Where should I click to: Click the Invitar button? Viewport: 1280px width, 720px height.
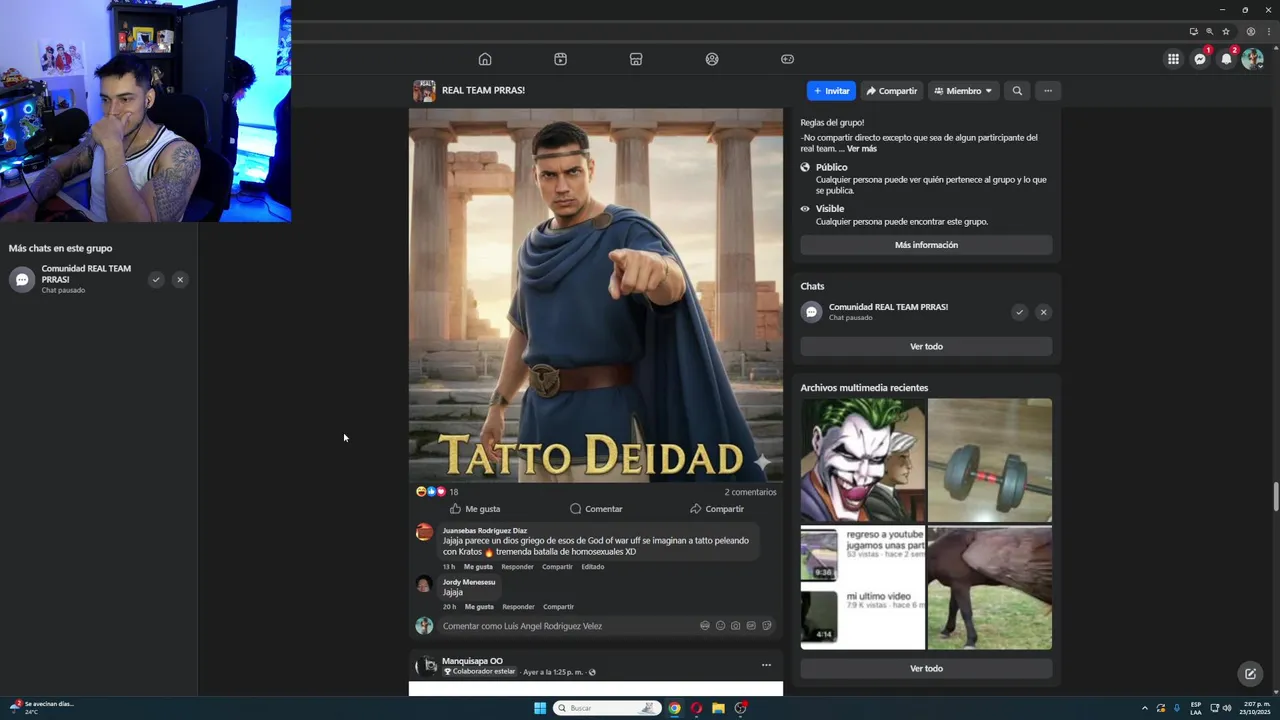coord(831,91)
